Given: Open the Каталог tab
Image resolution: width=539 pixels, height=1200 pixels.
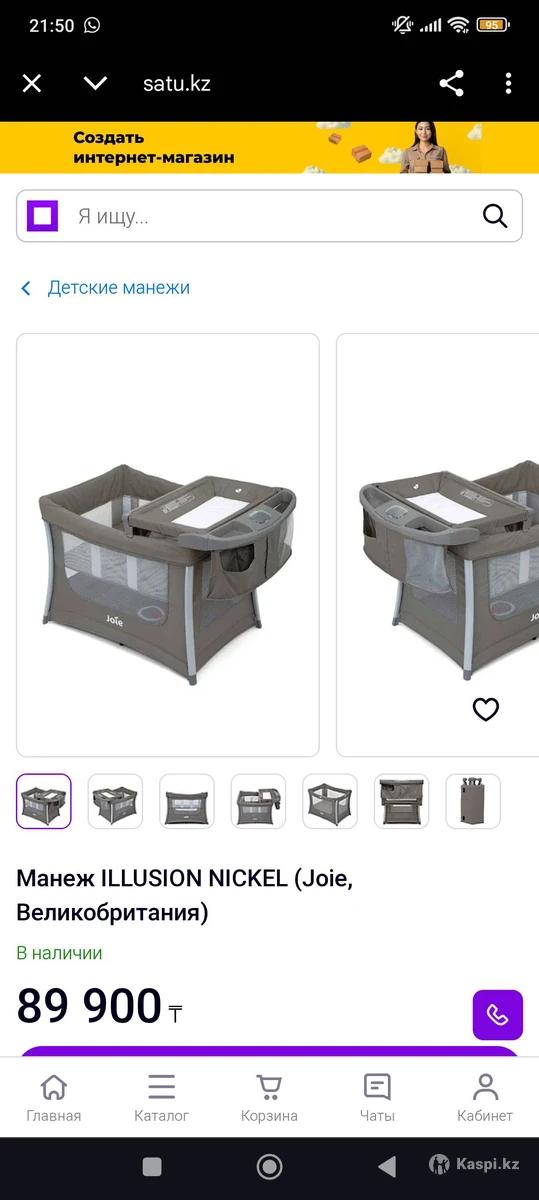Looking at the screenshot, I should 161,1098.
